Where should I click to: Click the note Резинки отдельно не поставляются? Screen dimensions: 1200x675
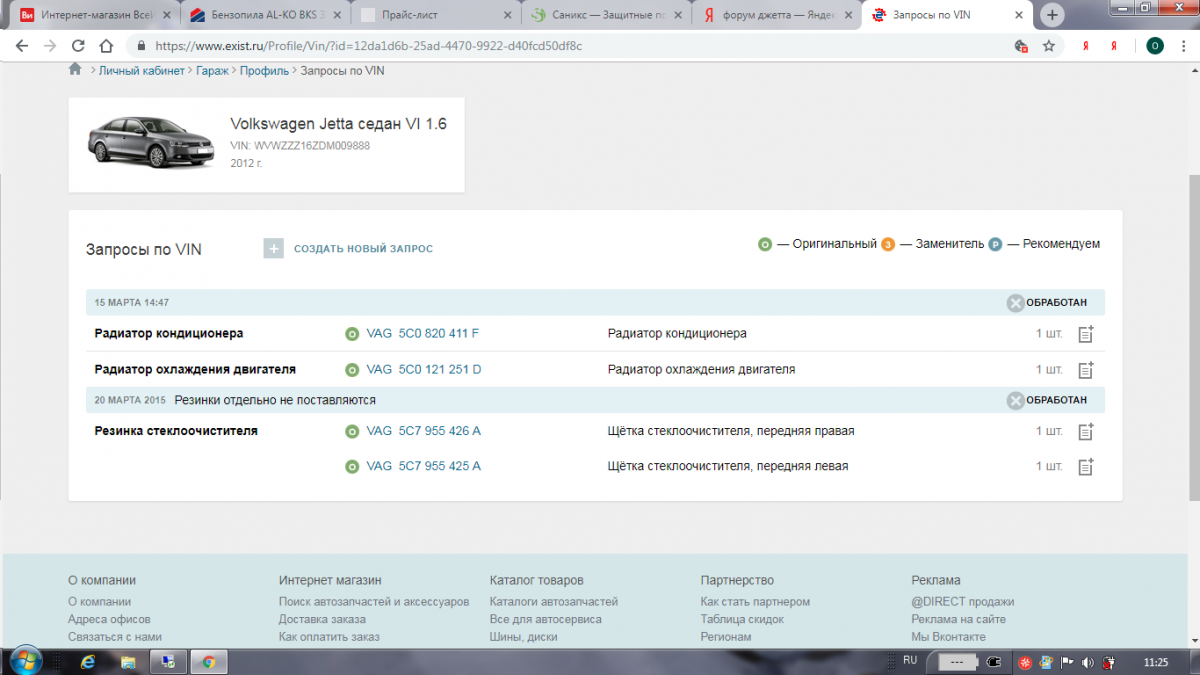[275, 400]
